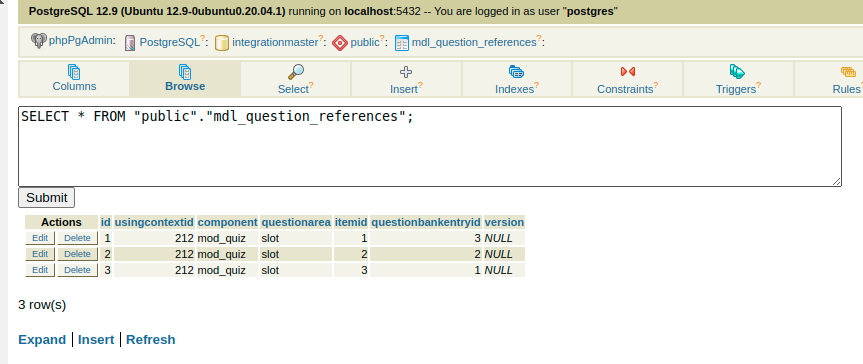Sort by the itemid column header
Viewport: 863px width, 364px height.
pos(351,222)
